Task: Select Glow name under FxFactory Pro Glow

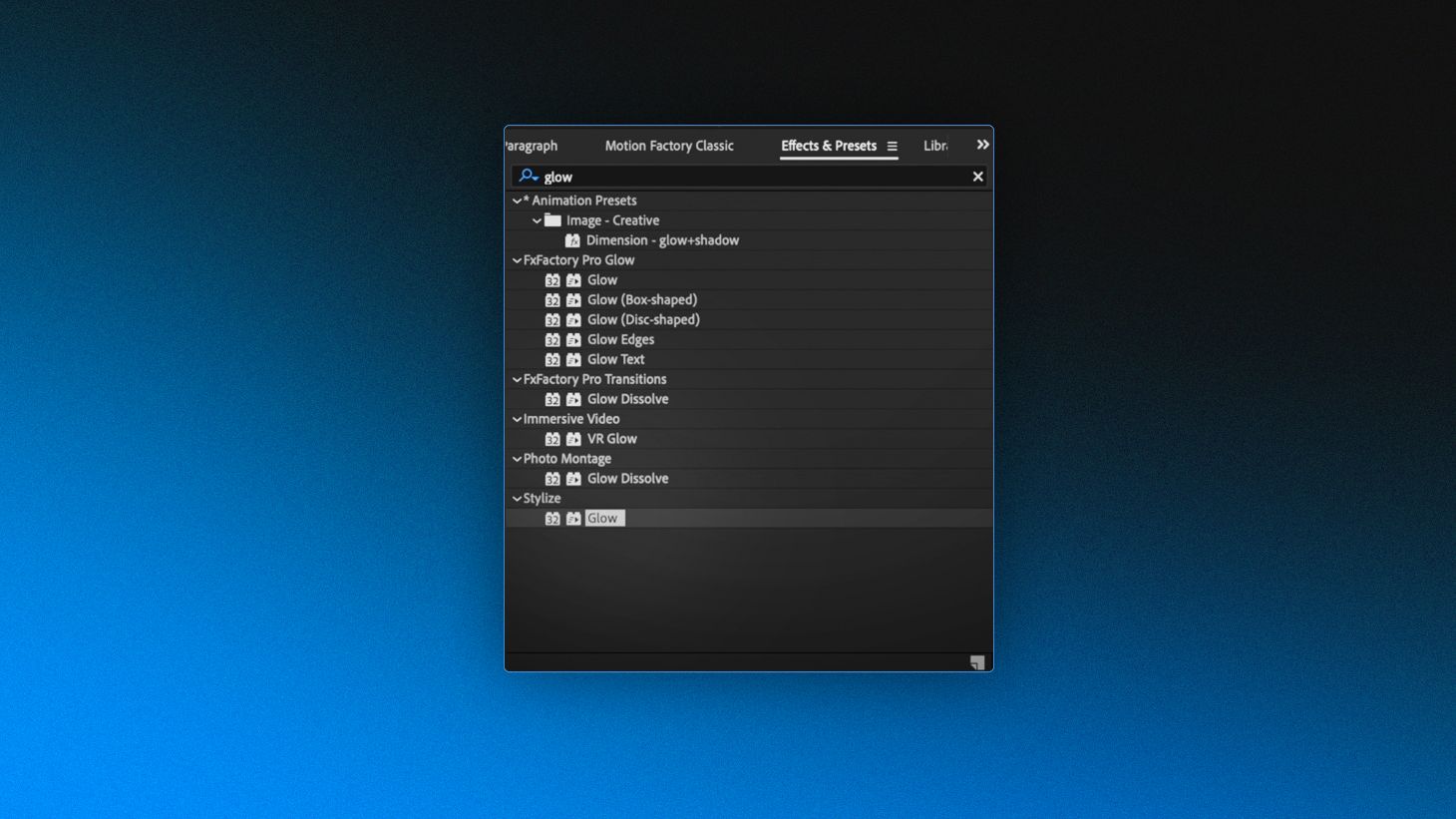Action: tap(602, 280)
